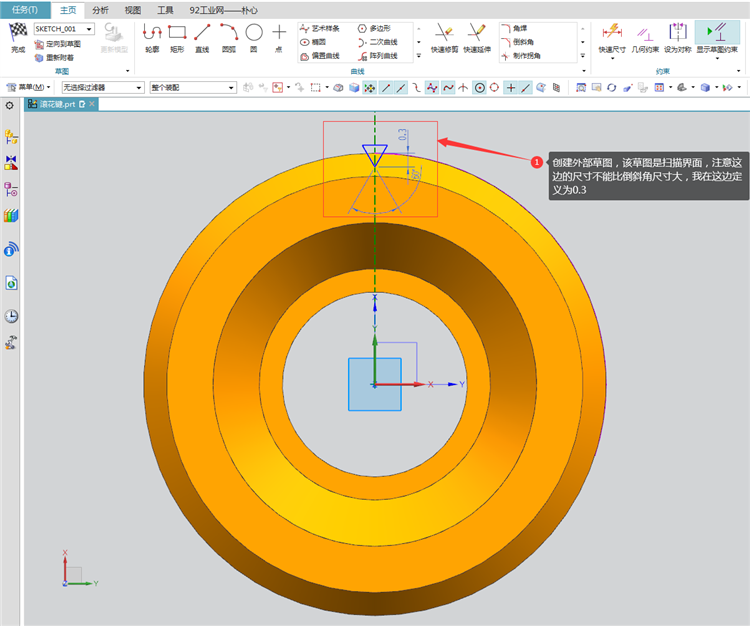Toggle the existing point snap option

click(511, 88)
